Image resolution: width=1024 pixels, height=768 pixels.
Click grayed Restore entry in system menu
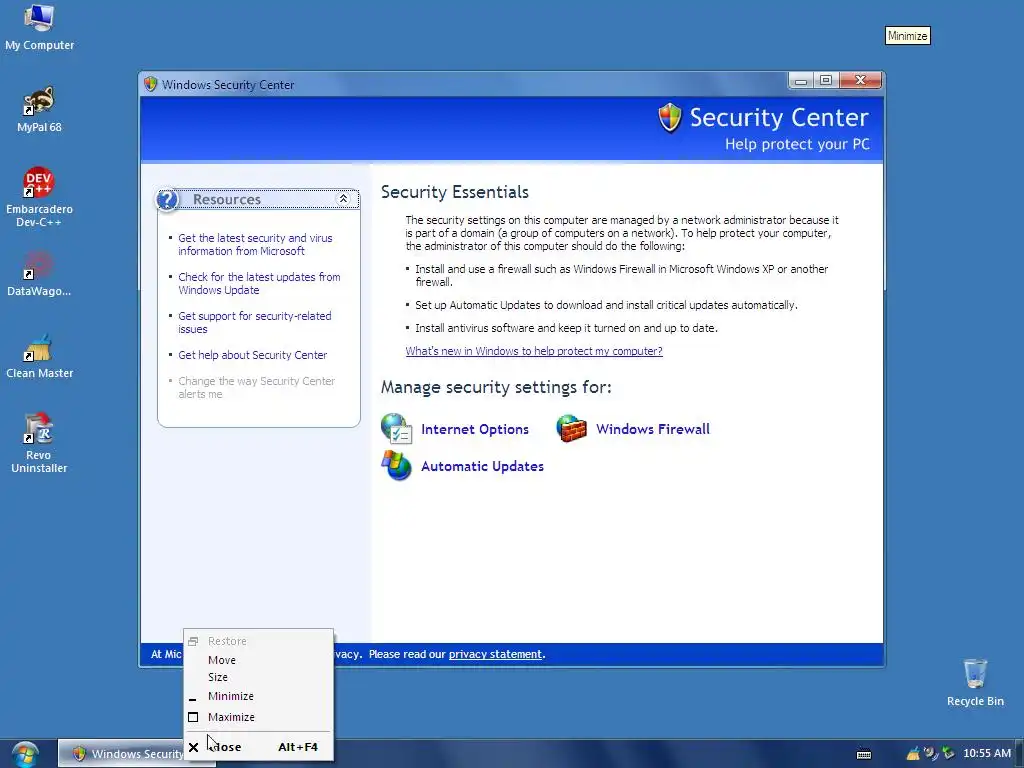[259, 641]
